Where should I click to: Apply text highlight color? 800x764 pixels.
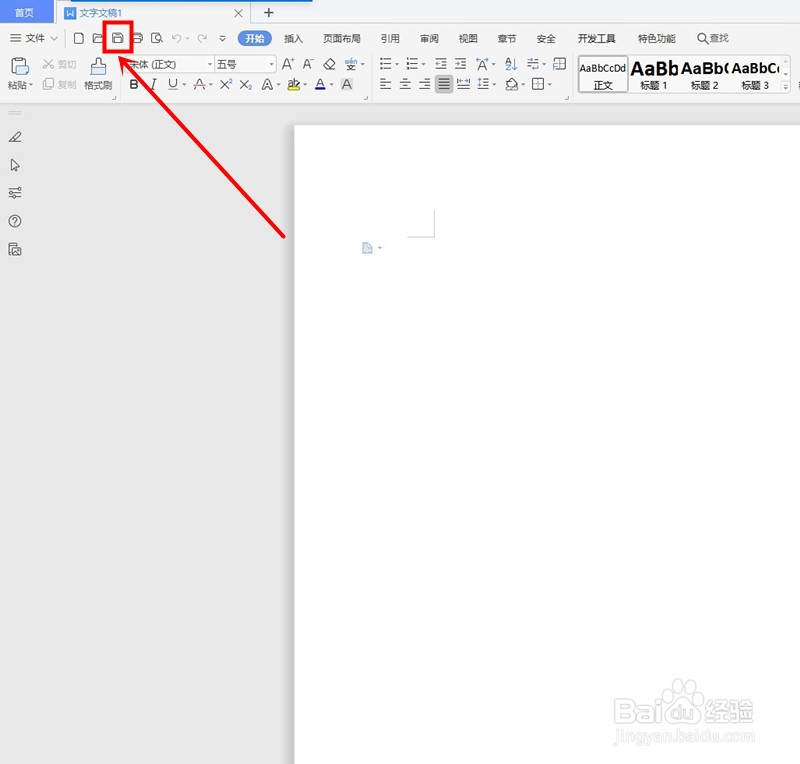click(x=293, y=84)
